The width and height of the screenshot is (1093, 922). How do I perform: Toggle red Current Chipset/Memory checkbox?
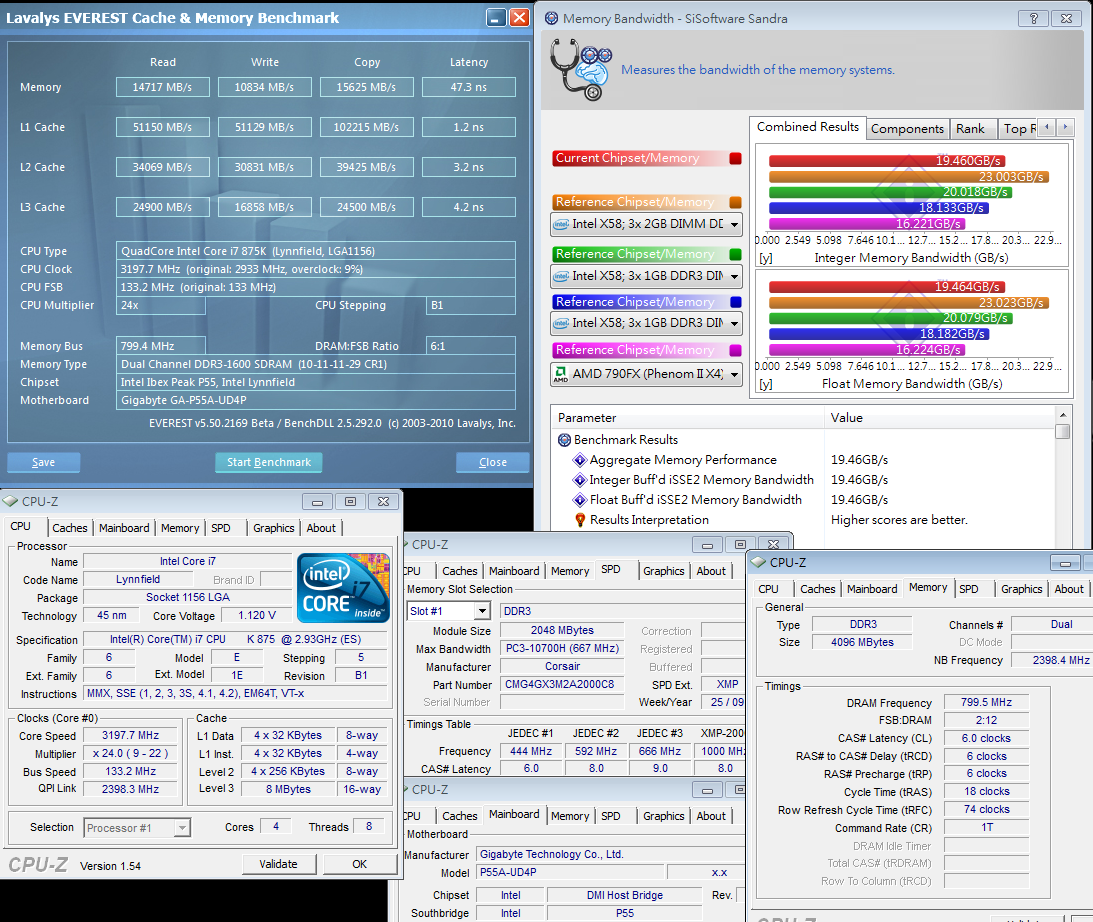pyautogui.click(x=735, y=158)
